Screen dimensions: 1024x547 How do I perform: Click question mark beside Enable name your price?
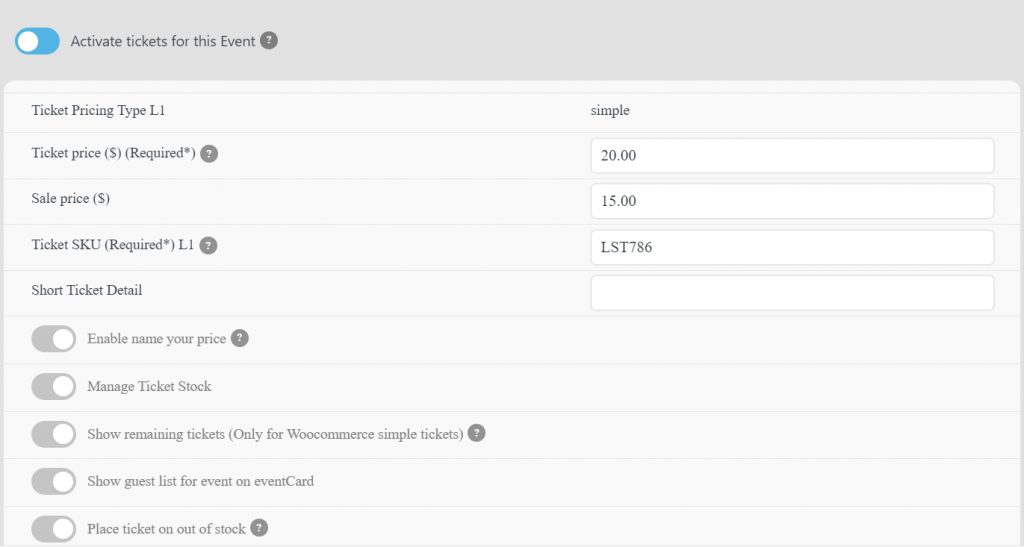[240, 338]
